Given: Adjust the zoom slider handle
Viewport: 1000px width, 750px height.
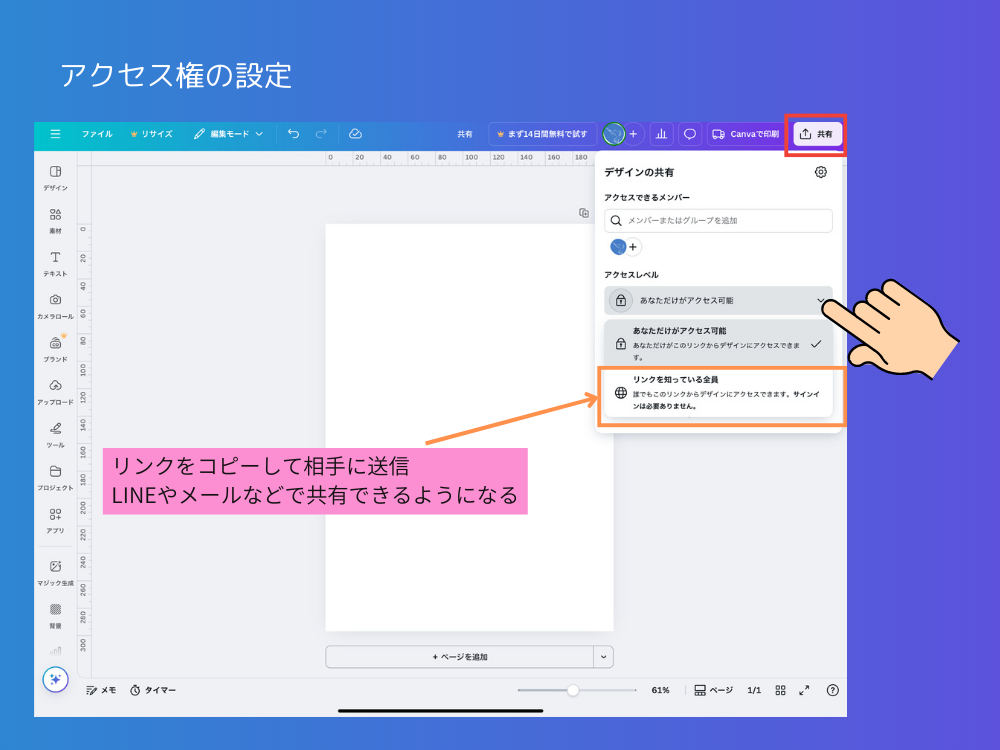Looking at the screenshot, I should point(573,690).
